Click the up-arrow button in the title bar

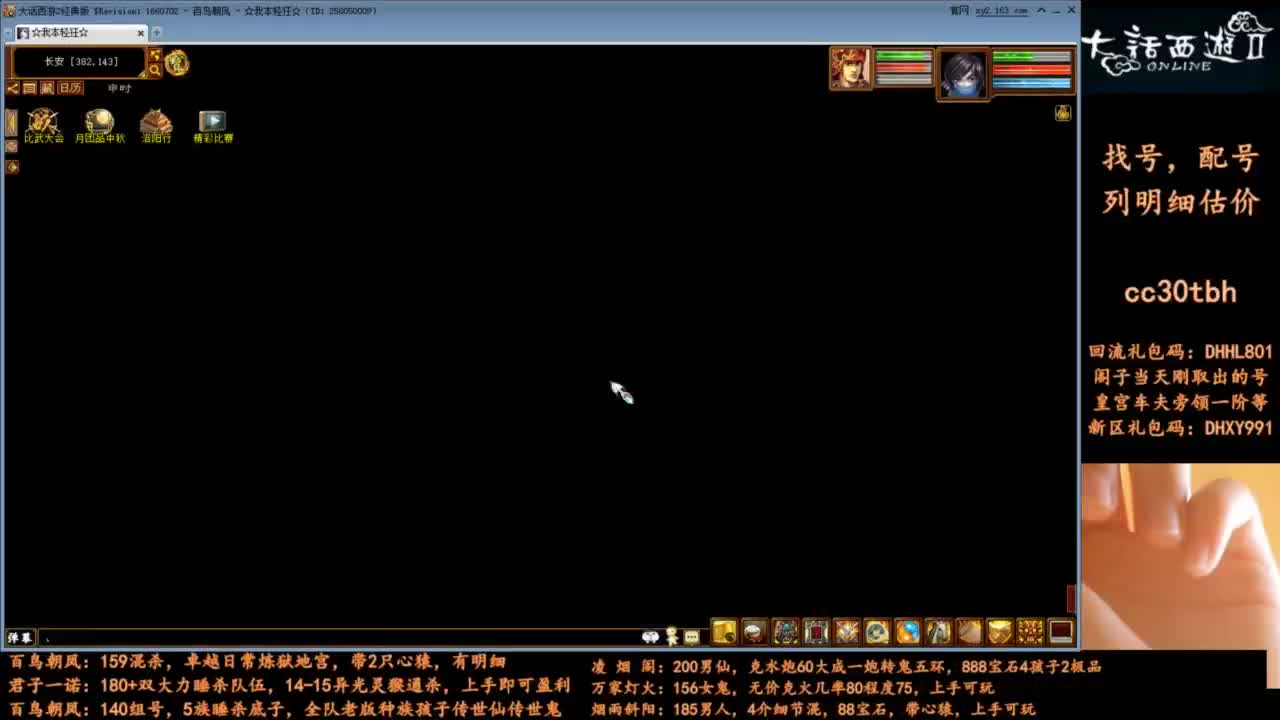coord(1041,10)
